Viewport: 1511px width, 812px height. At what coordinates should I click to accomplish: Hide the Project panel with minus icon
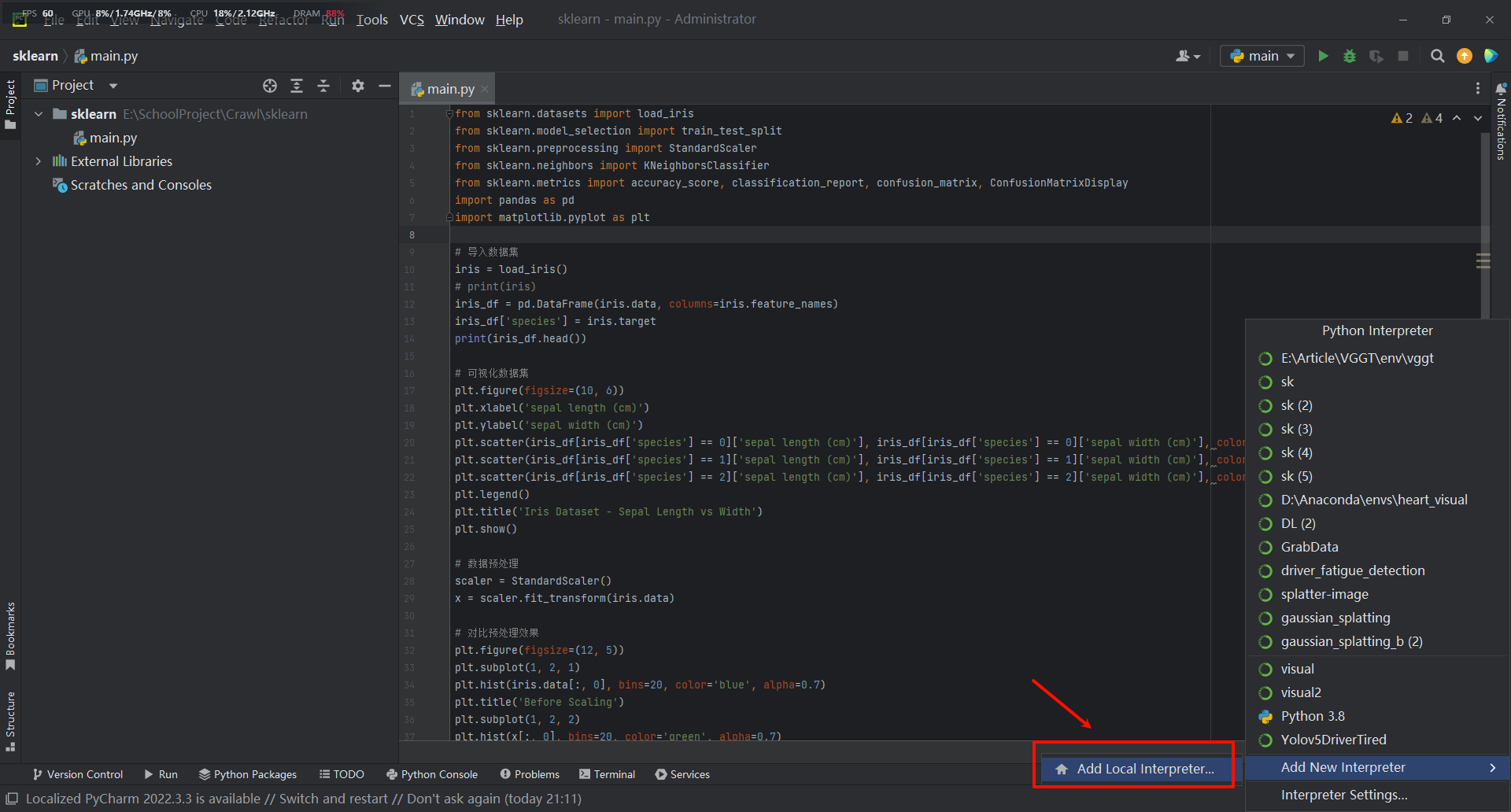point(385,86)
